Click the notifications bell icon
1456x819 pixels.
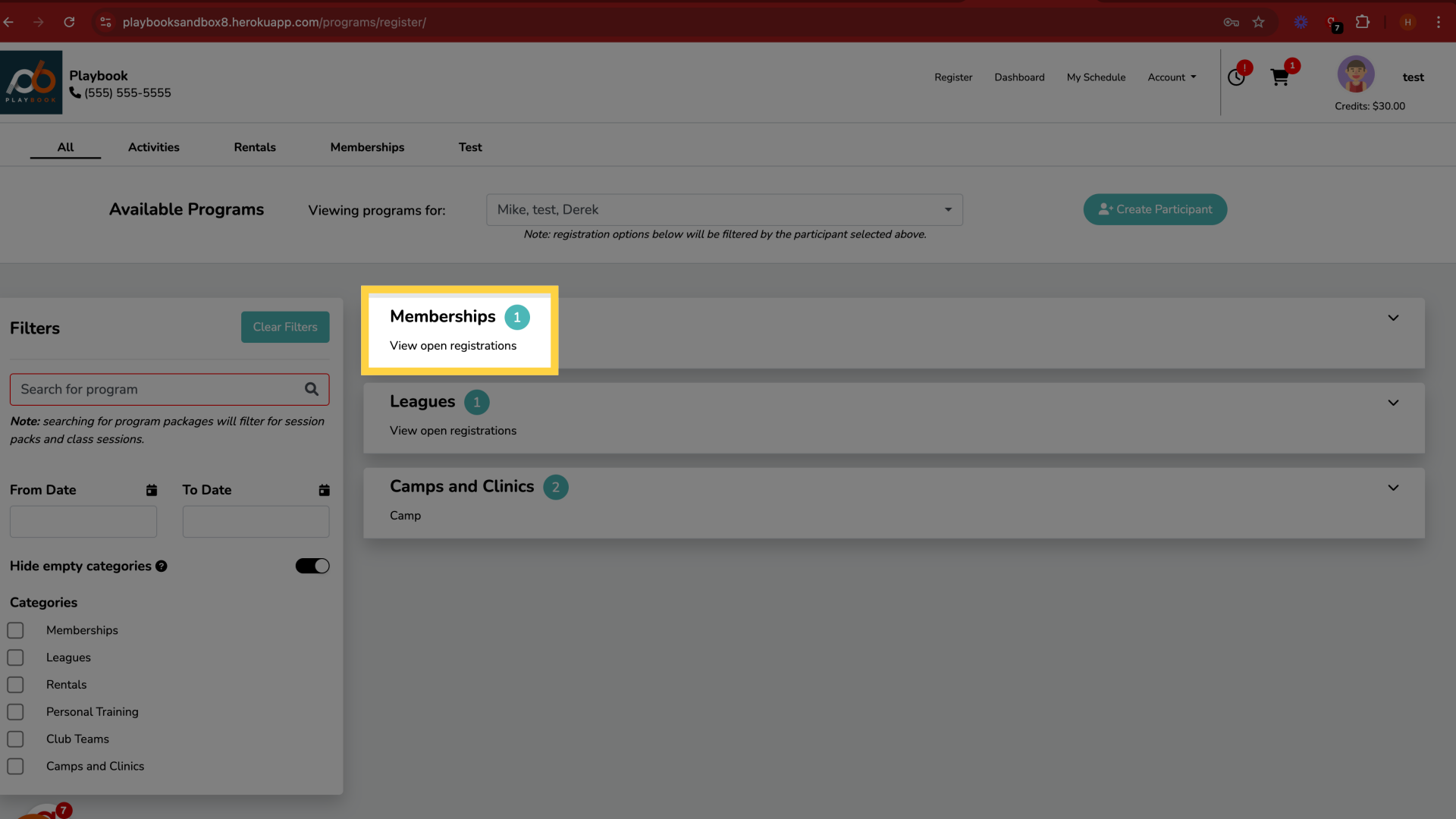pos(1237,77)
